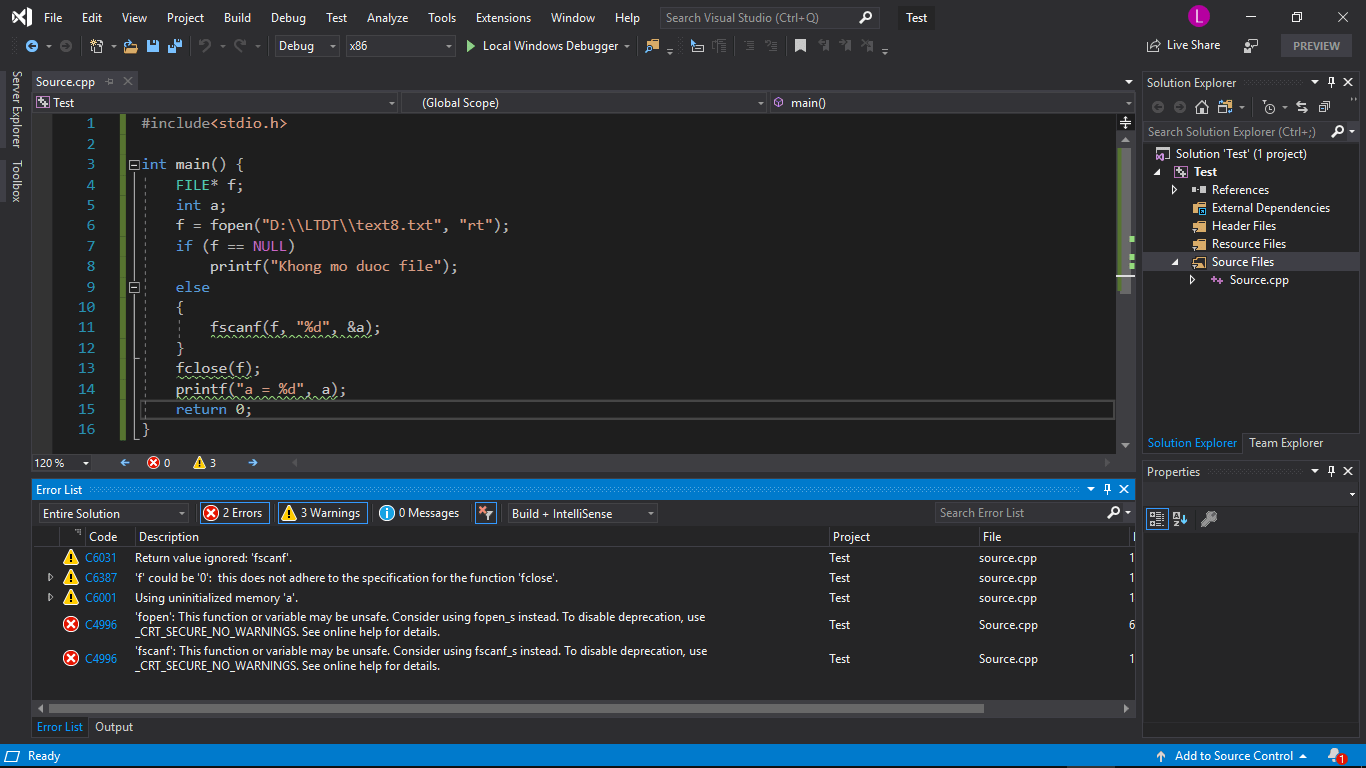This screenshot has height=768, width=1366.
Task: Start debugging with the green play icon
Action: click(x=472, y=46)
